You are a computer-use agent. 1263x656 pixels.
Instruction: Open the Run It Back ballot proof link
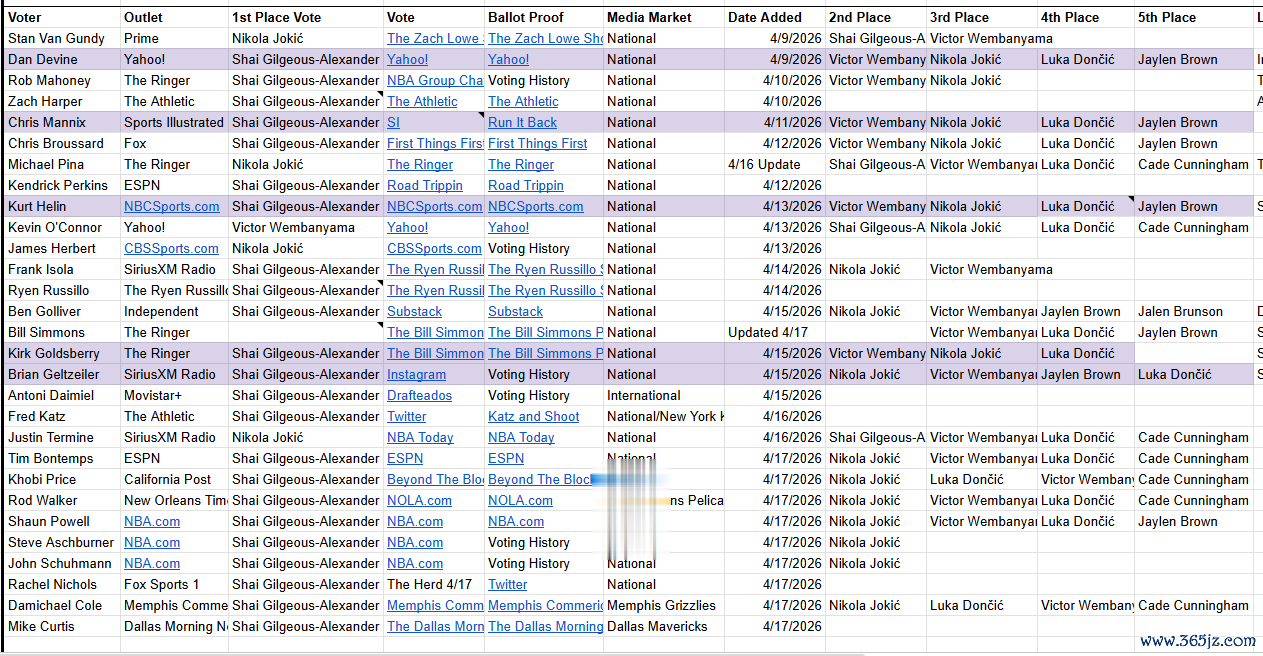click(x=522, y=122)
